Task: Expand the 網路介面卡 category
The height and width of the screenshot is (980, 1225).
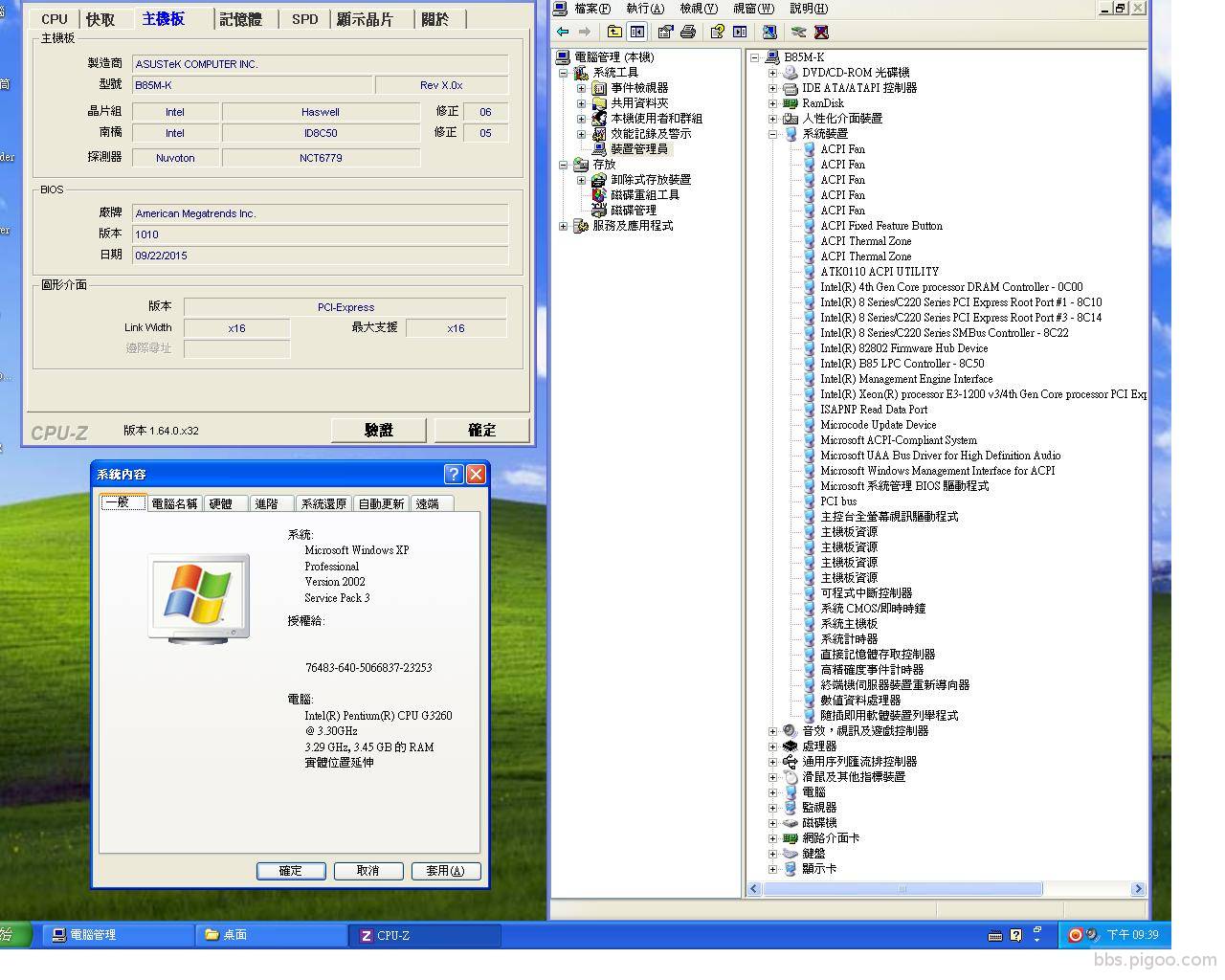Action: pyautogui.click(x=772, y=838)
